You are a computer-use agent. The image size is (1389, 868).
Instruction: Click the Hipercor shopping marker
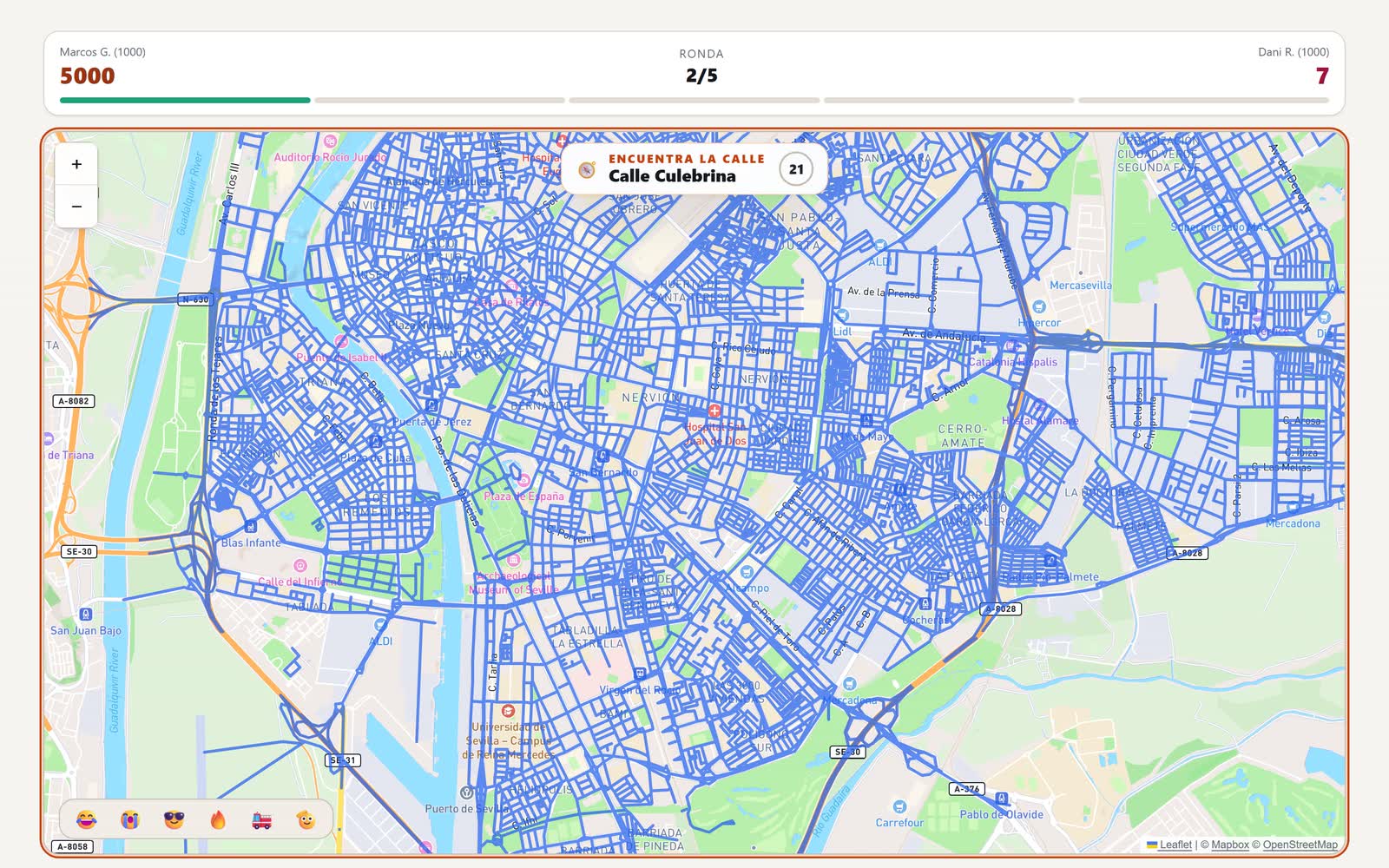(1039, 307)
